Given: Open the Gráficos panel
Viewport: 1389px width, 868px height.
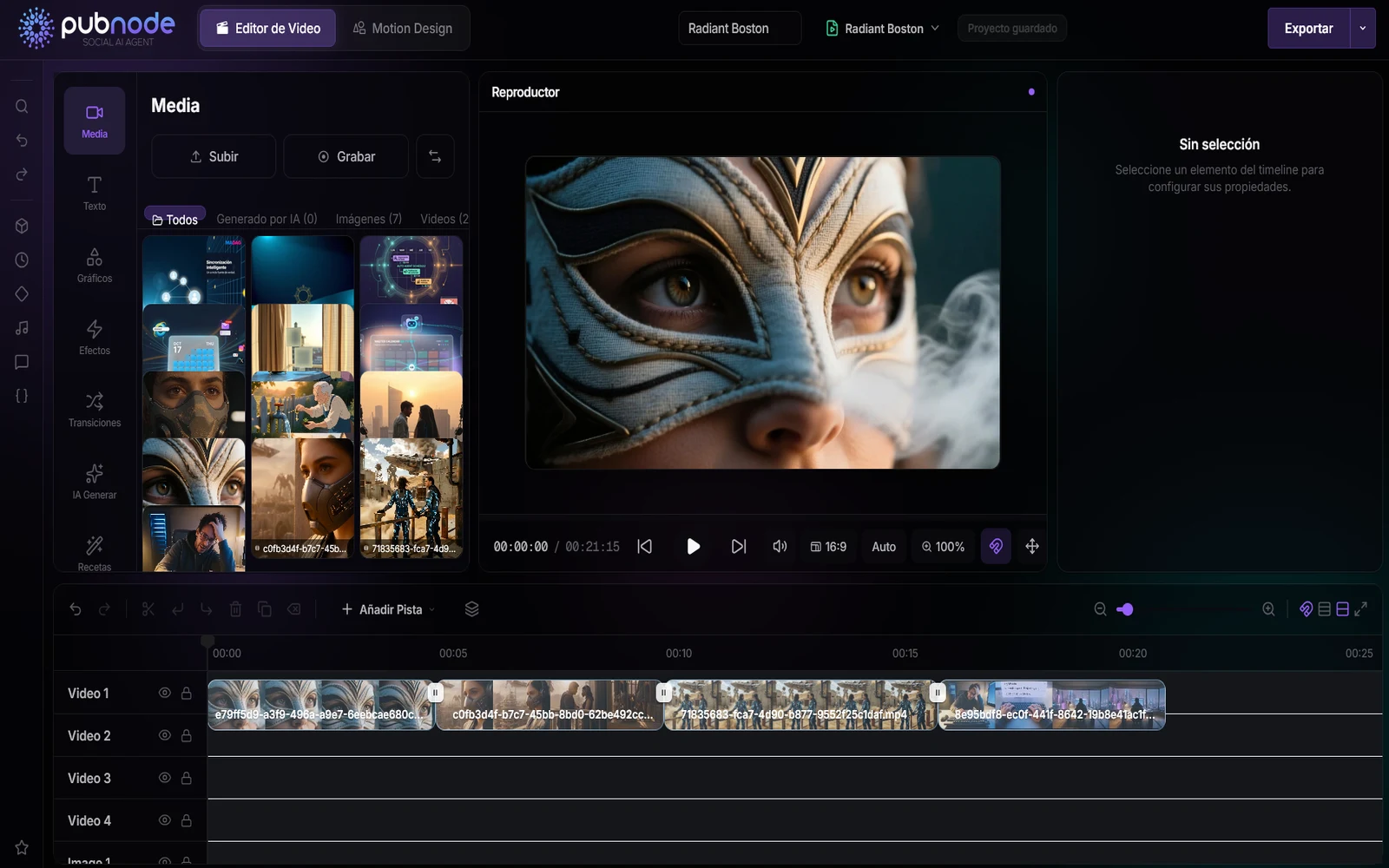Looking at the screenshot, I should click(x=95, y=265).
